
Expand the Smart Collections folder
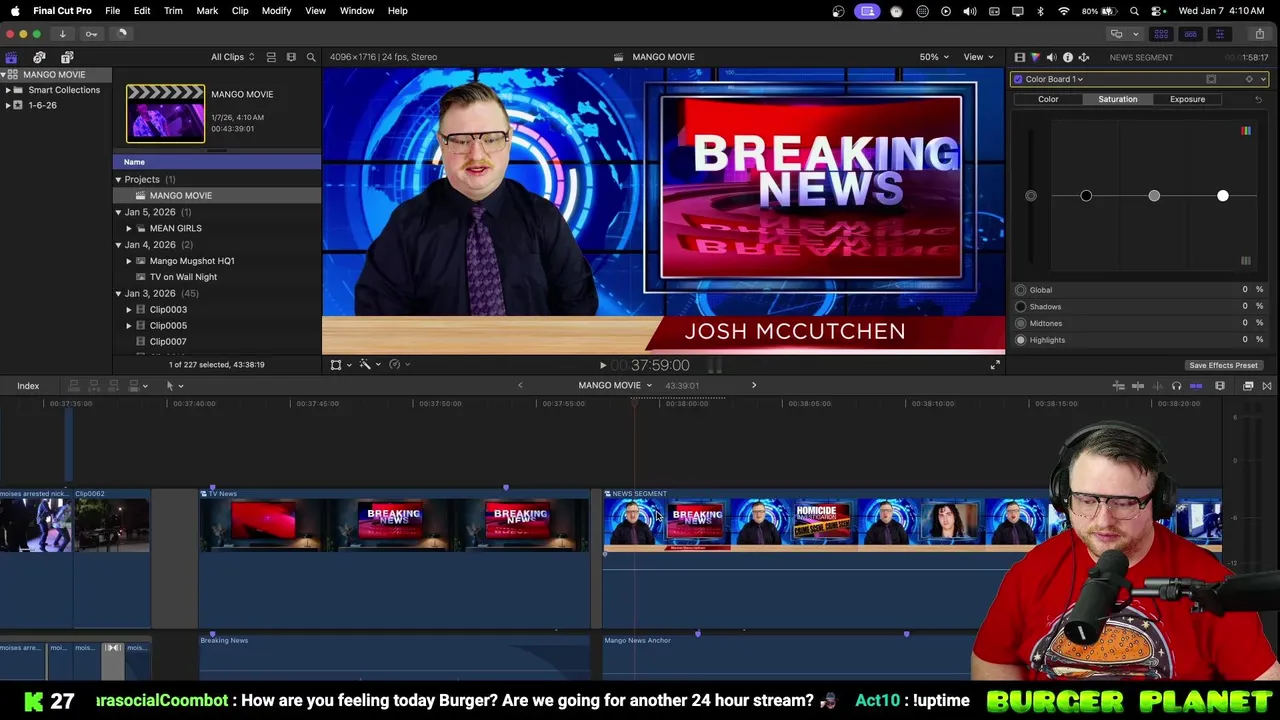click(x=8, y=90)
